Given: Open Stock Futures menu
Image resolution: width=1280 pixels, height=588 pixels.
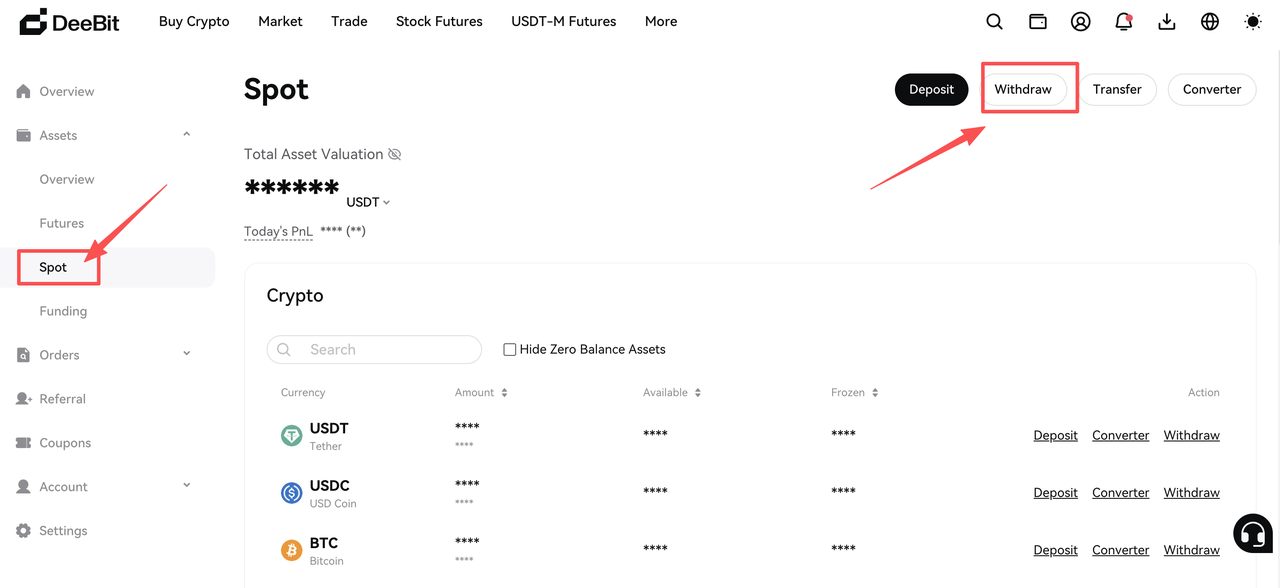Looking at the screenshot, I should tap(439, 21).
